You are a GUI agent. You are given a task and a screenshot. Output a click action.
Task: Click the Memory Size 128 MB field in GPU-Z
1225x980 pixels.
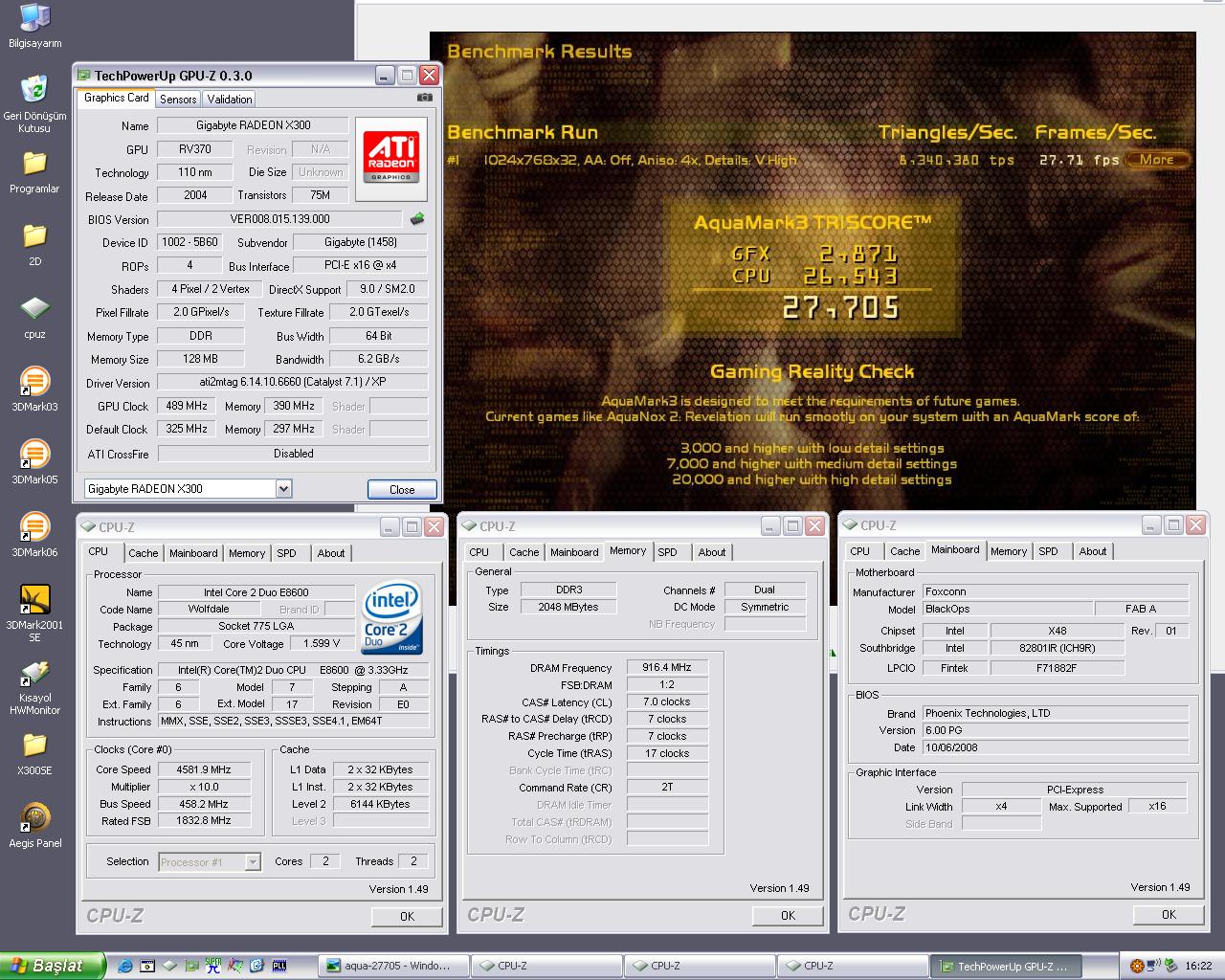click(x=200, y=359)
